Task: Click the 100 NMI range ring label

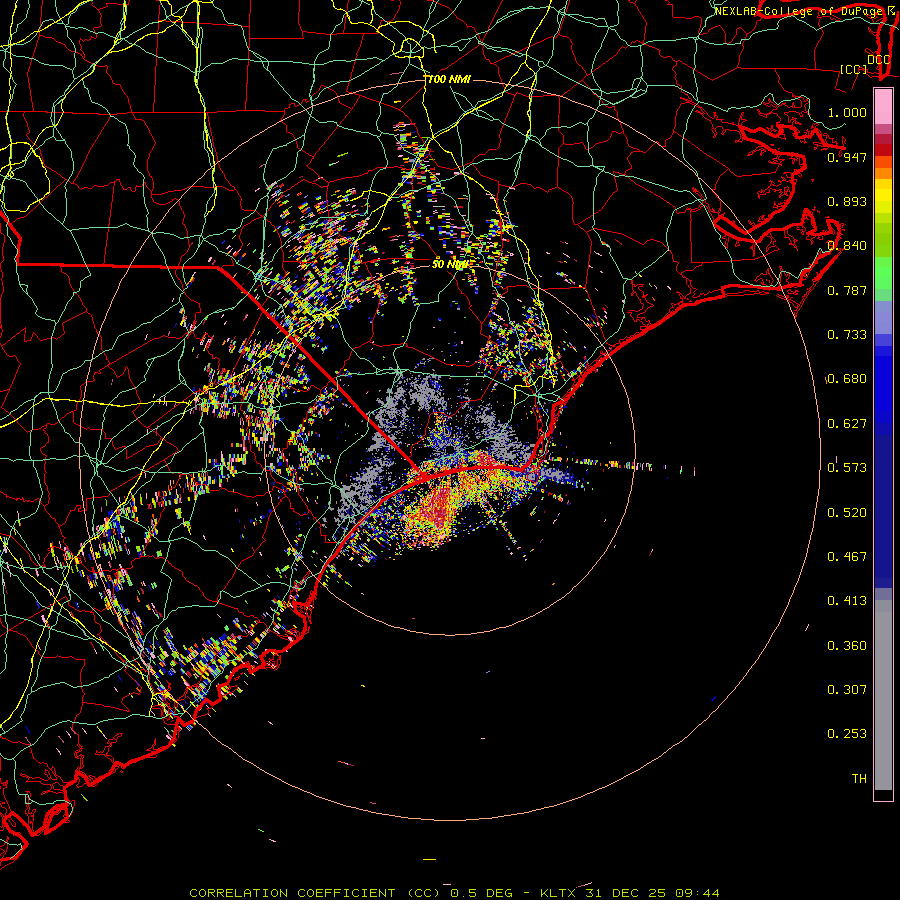Action: 449,79
